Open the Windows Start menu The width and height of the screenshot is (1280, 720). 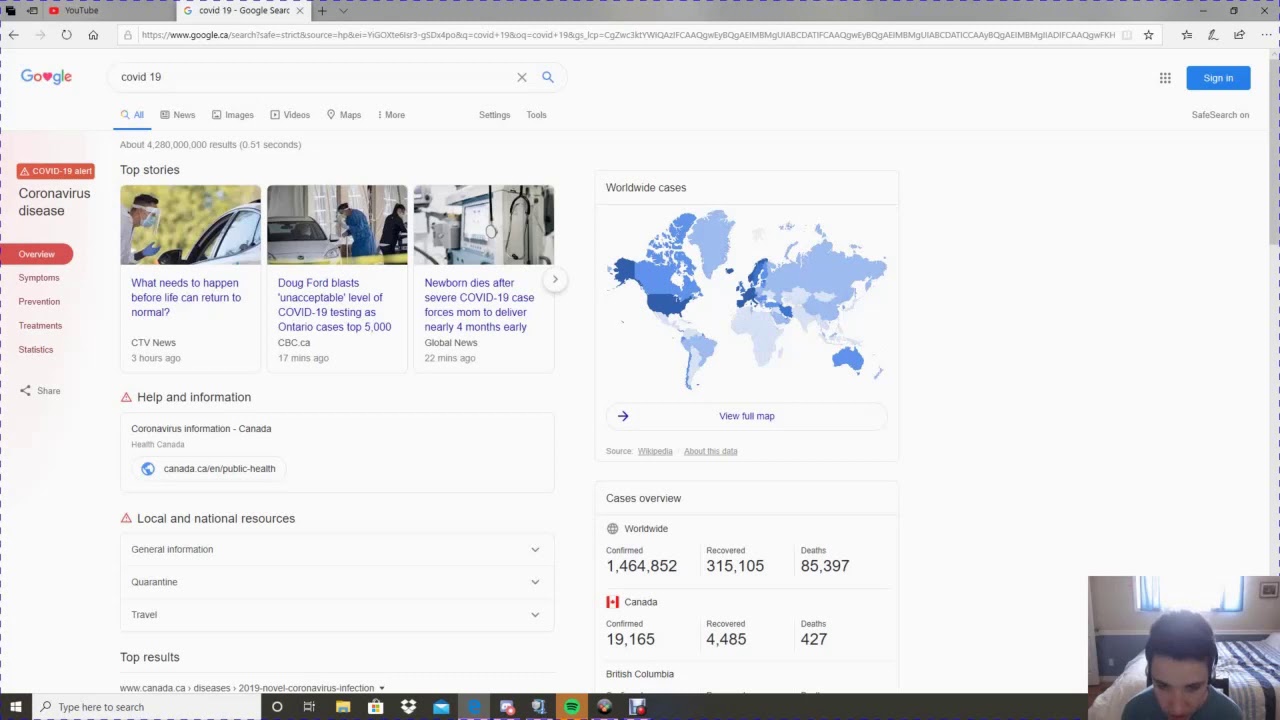[15, 707]
